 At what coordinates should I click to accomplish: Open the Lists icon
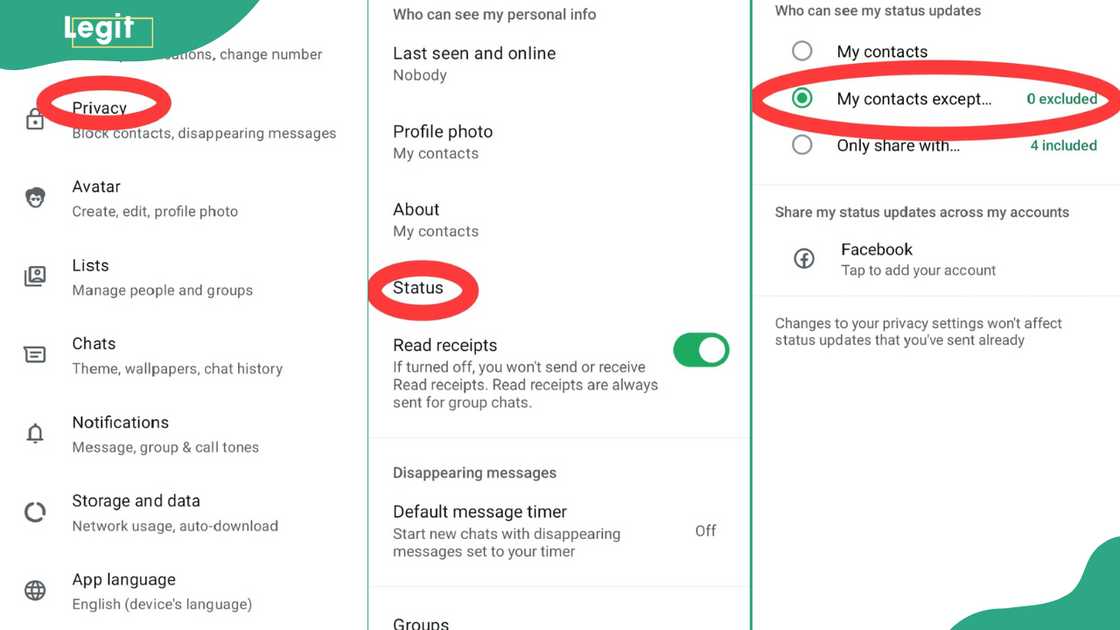coord(35,276)
